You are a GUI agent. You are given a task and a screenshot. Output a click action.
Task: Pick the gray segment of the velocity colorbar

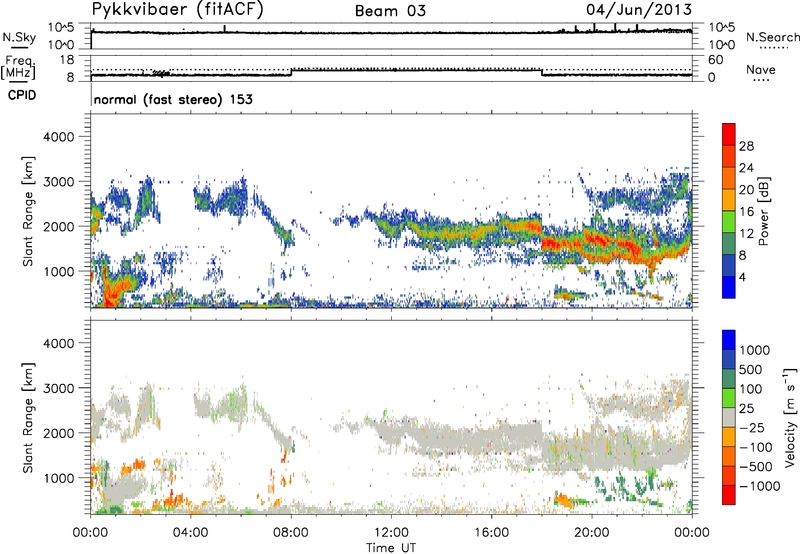pyautogui.click(x=729, y=417)
